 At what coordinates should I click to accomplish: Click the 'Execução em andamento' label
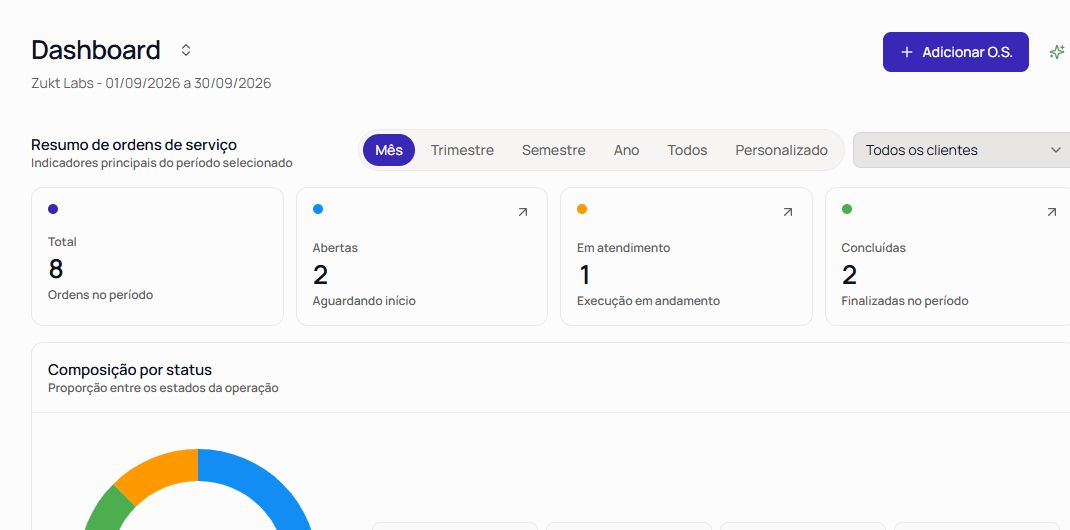(x=648, y=301)
